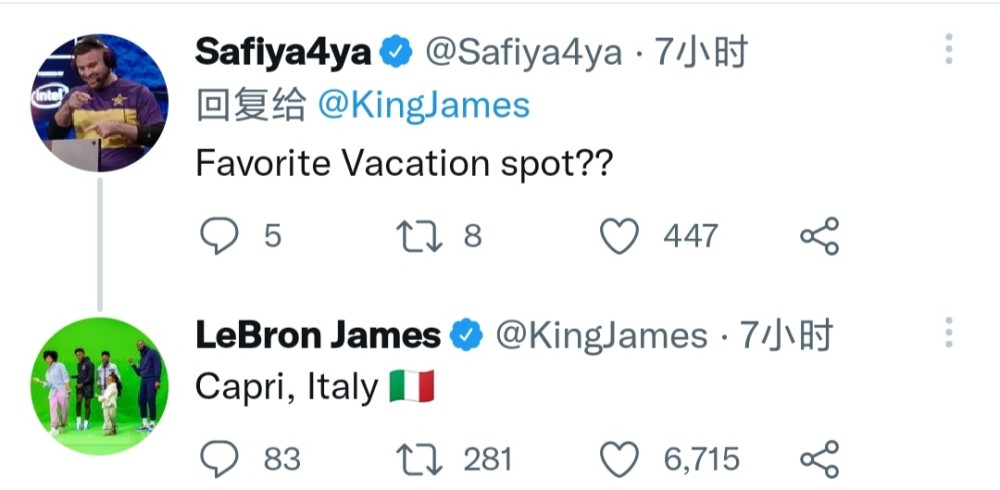Retweet Safiya4ya's Favorite Vacation spot tweet
Image resolution: width=1000 pixels, height=490 pixels.
419,236
